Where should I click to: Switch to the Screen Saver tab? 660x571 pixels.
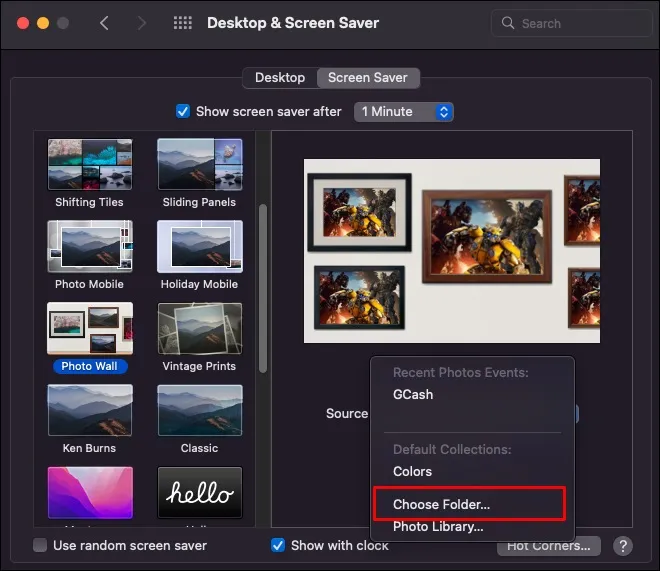point(368,78)
